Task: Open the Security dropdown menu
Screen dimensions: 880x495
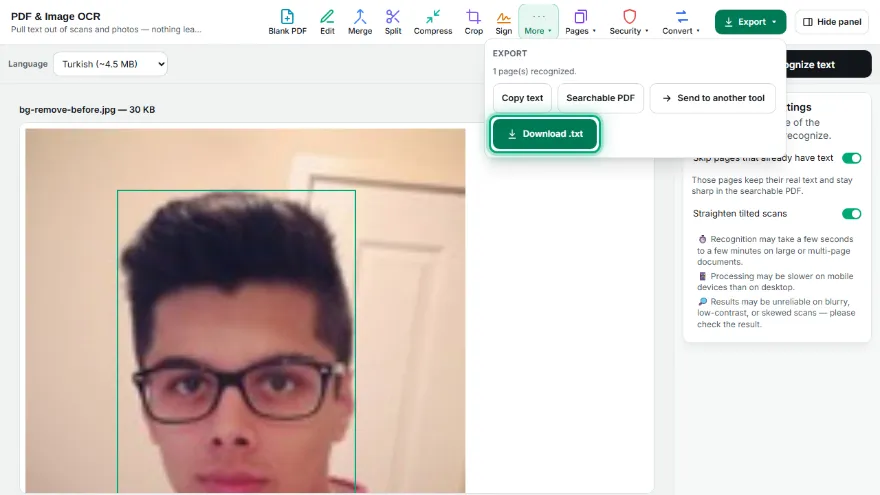Action: [629, 22]
